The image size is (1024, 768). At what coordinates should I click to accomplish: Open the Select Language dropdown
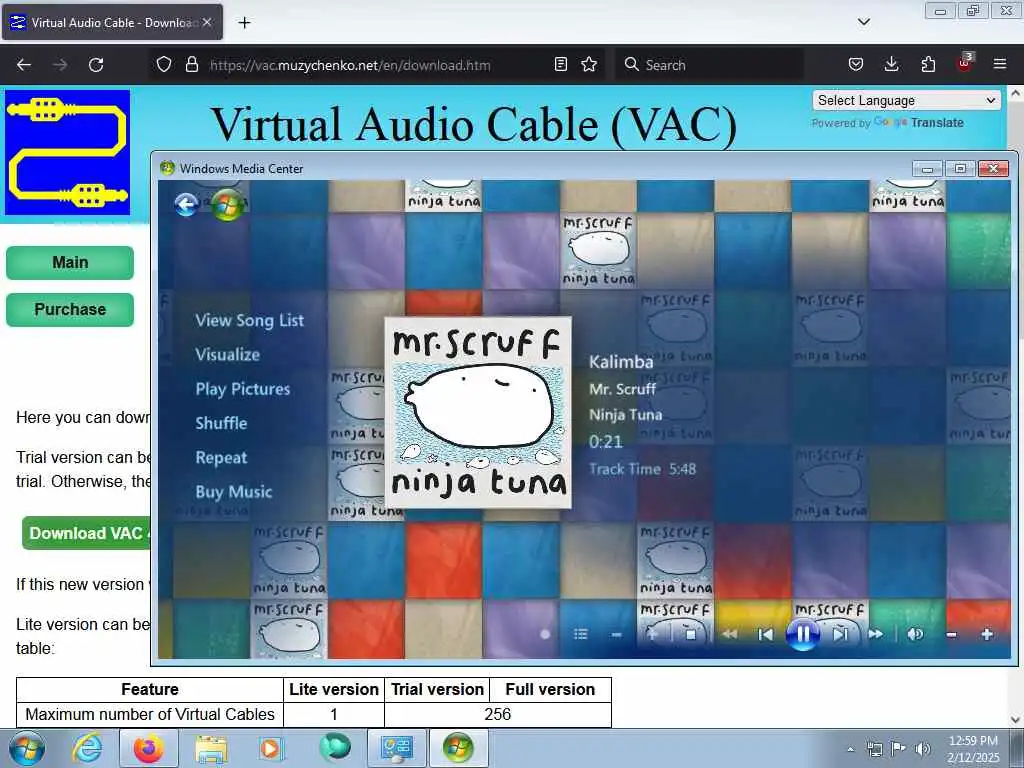pos(906,101)
